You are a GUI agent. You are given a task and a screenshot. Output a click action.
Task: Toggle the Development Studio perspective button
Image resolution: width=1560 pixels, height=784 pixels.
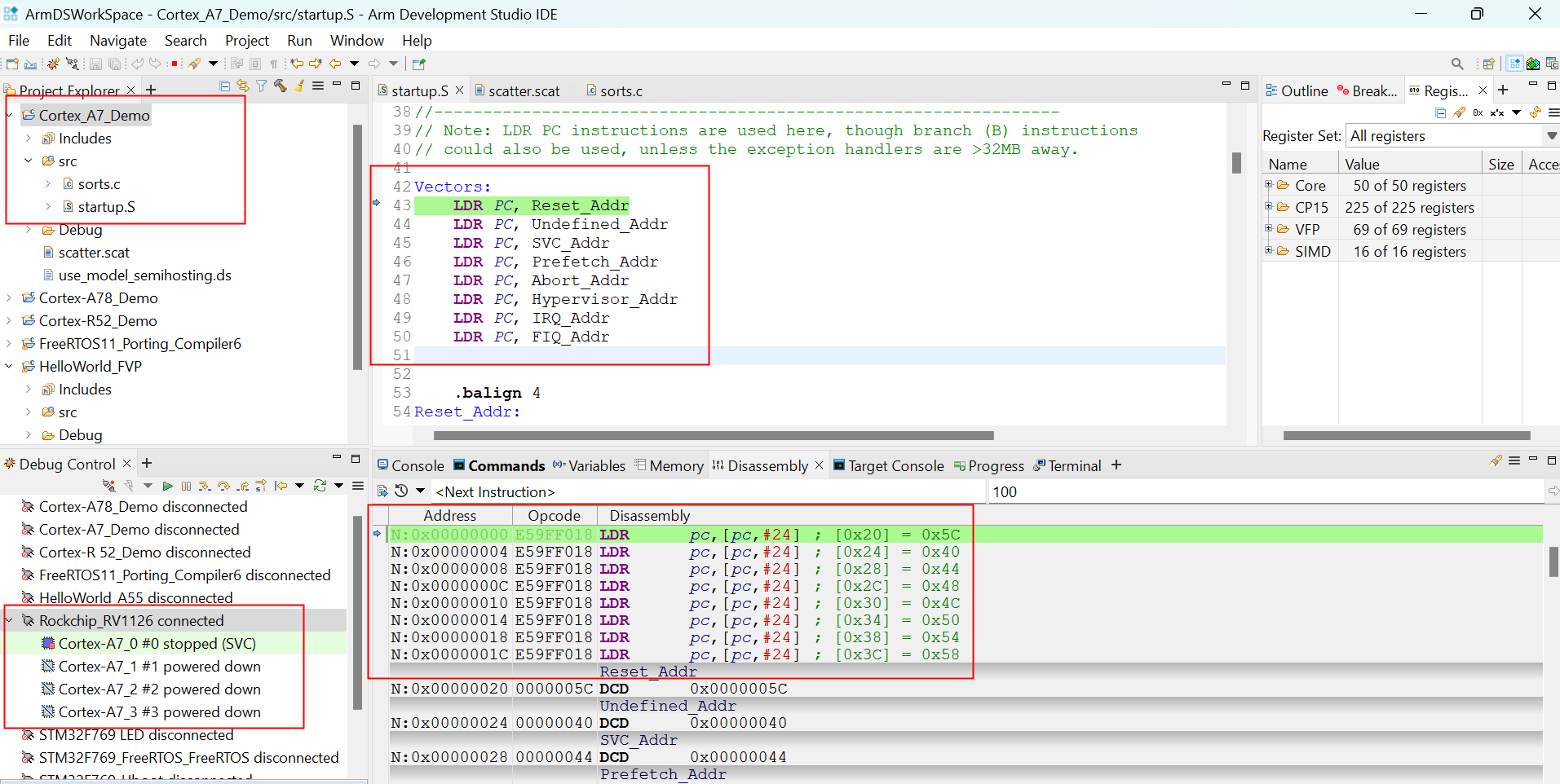coord(1514,64)
